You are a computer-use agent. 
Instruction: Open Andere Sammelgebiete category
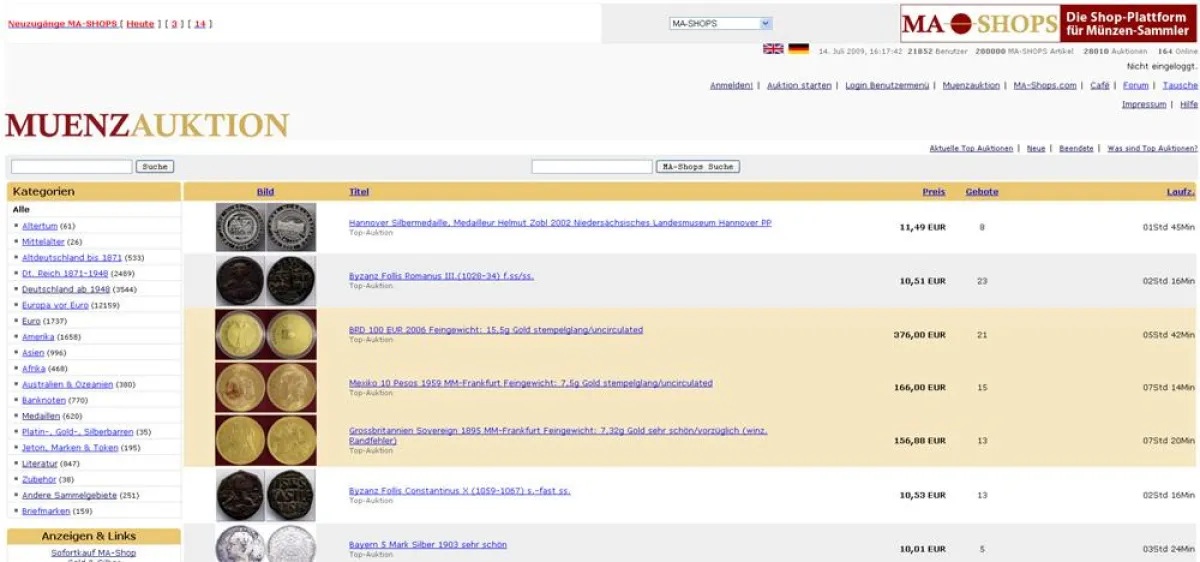pos(69,496)
